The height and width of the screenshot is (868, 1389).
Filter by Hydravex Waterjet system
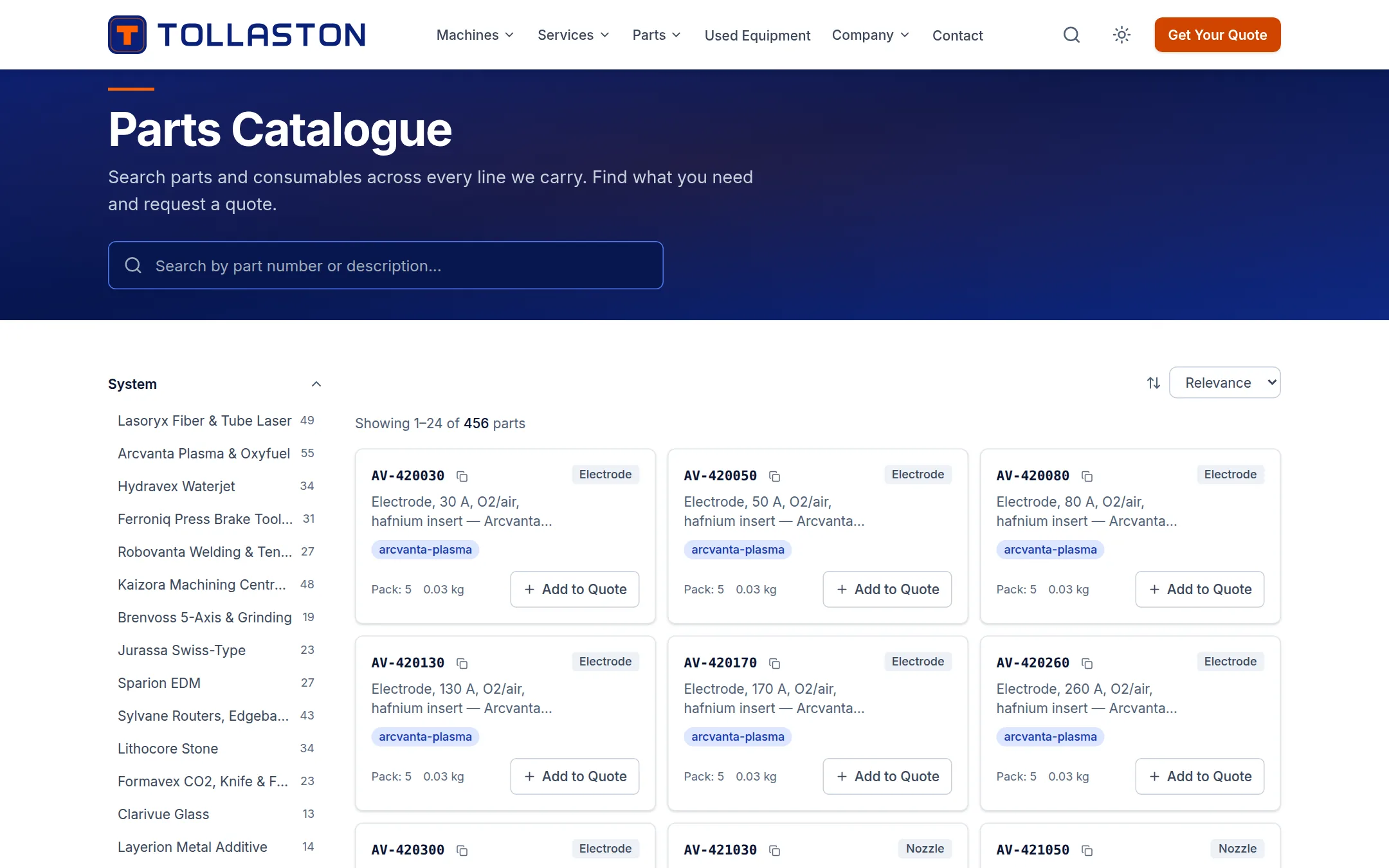[215, 486]
